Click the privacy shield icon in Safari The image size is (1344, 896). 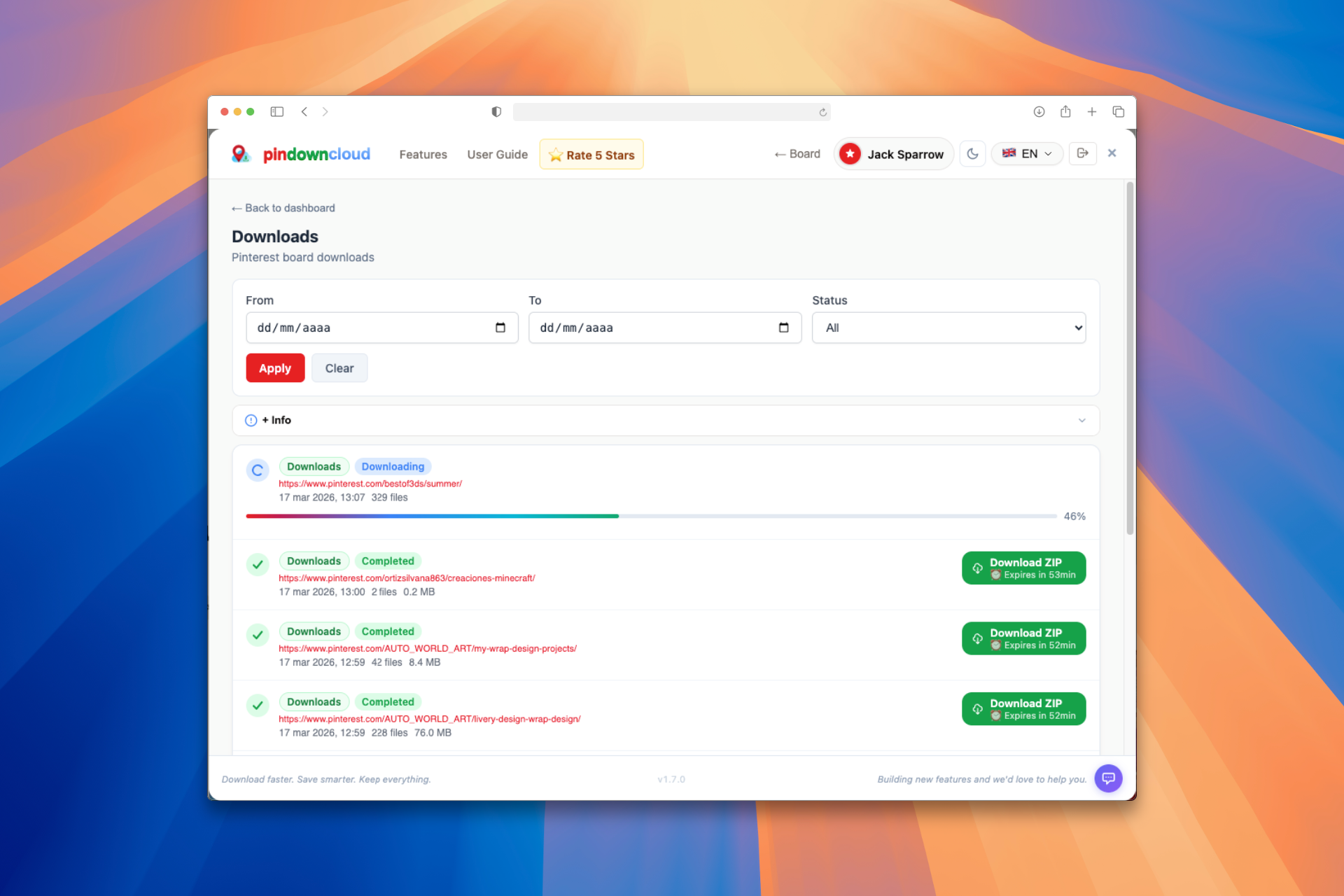(x=496, y=111)
